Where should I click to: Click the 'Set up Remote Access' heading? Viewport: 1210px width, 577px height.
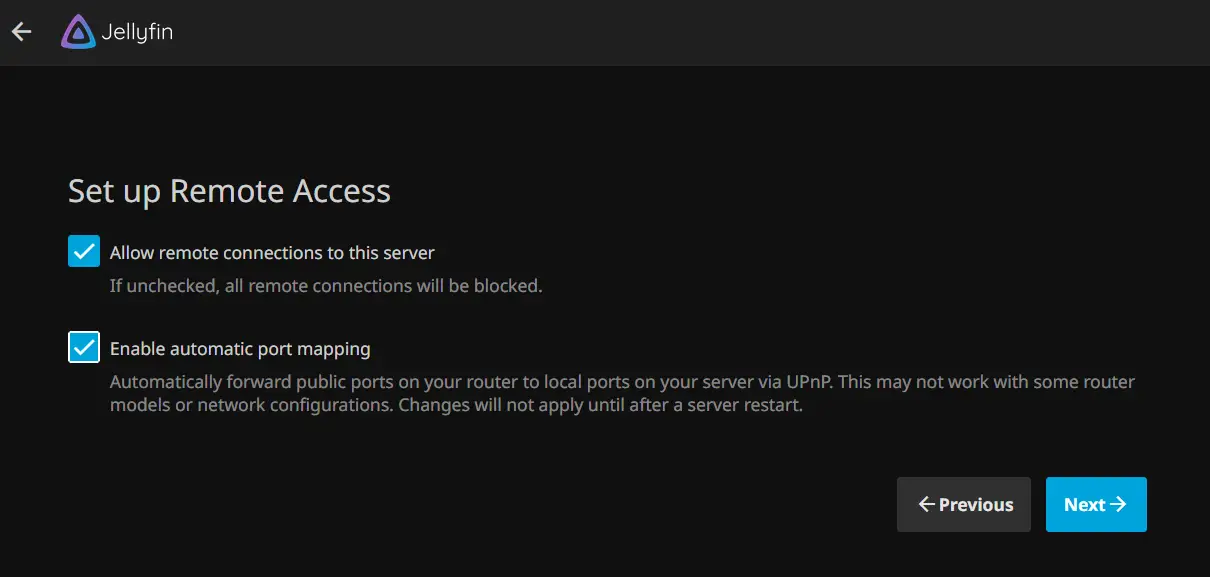tap(229, 191)
